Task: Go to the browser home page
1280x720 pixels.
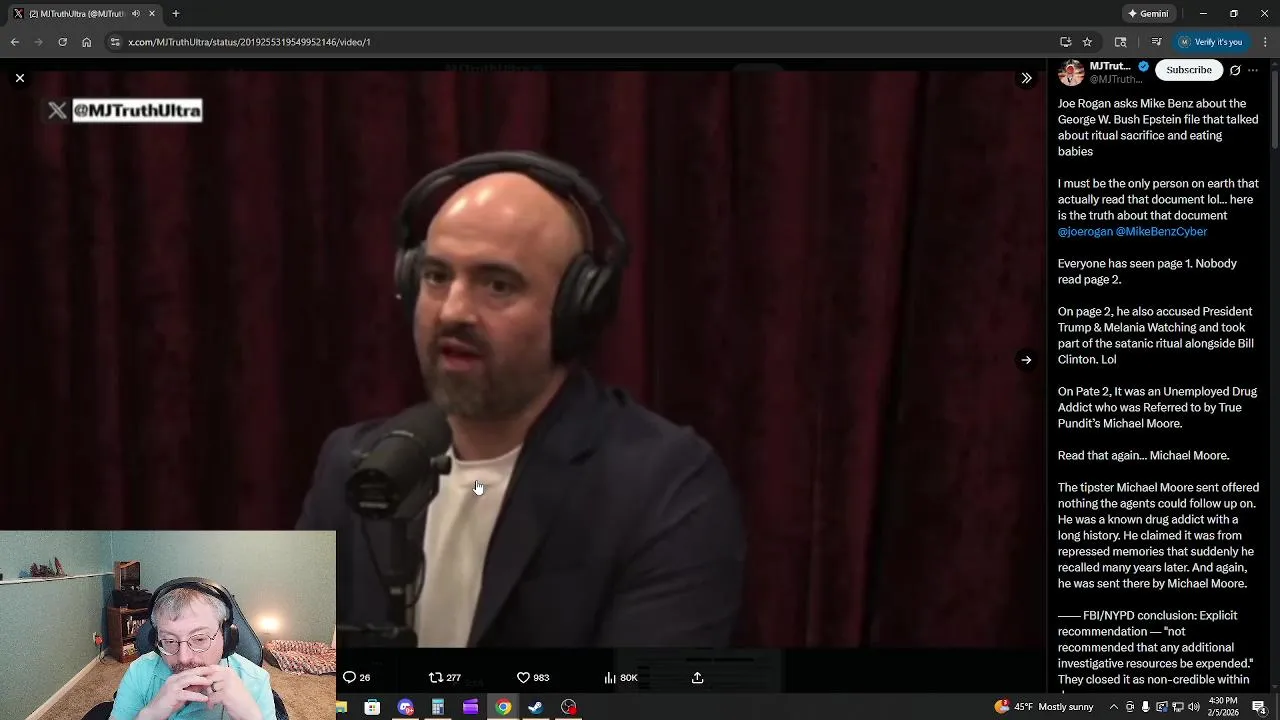Action: coord(87,42)
